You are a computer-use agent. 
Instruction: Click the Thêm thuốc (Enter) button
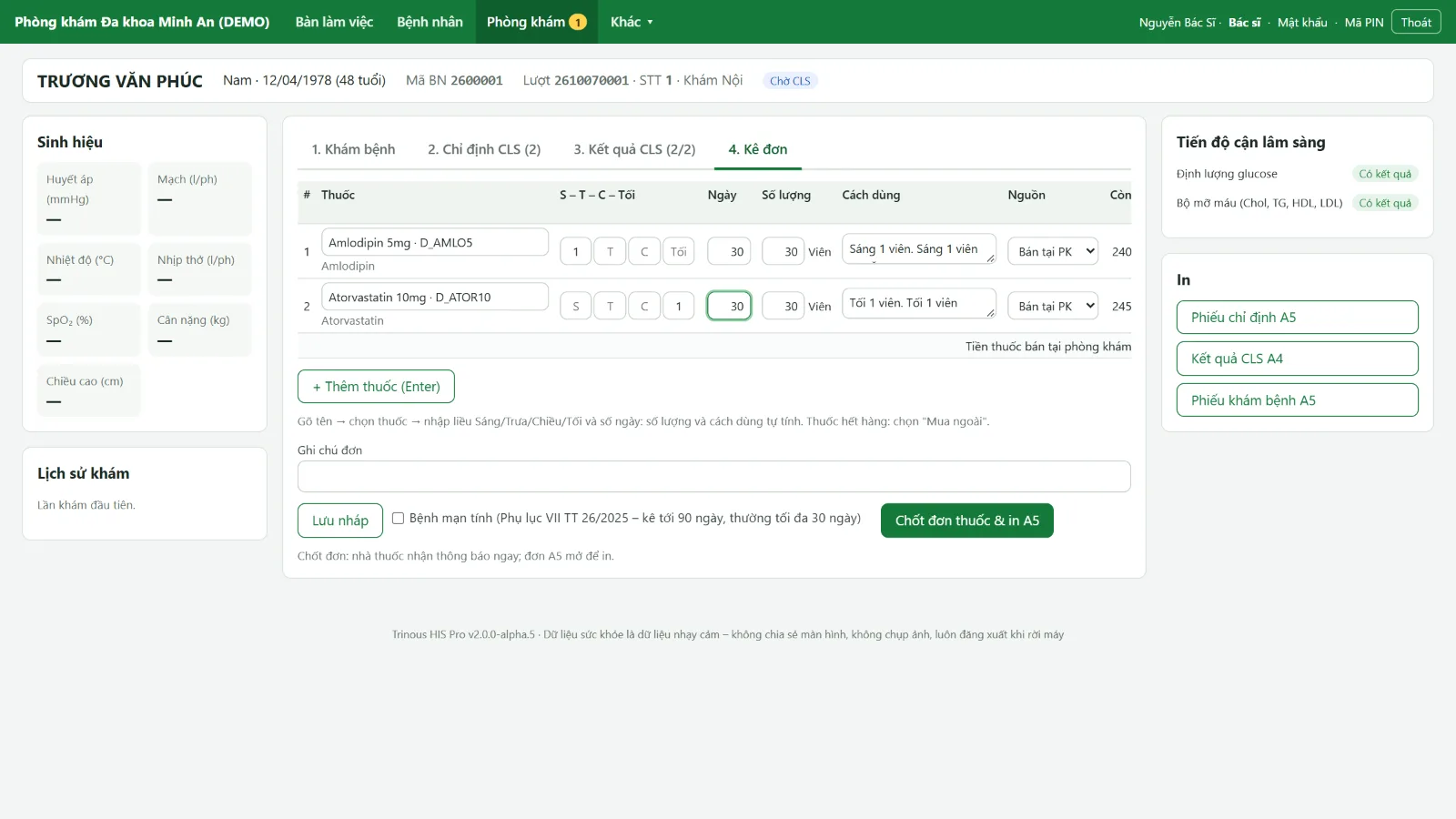click(376, 387)
